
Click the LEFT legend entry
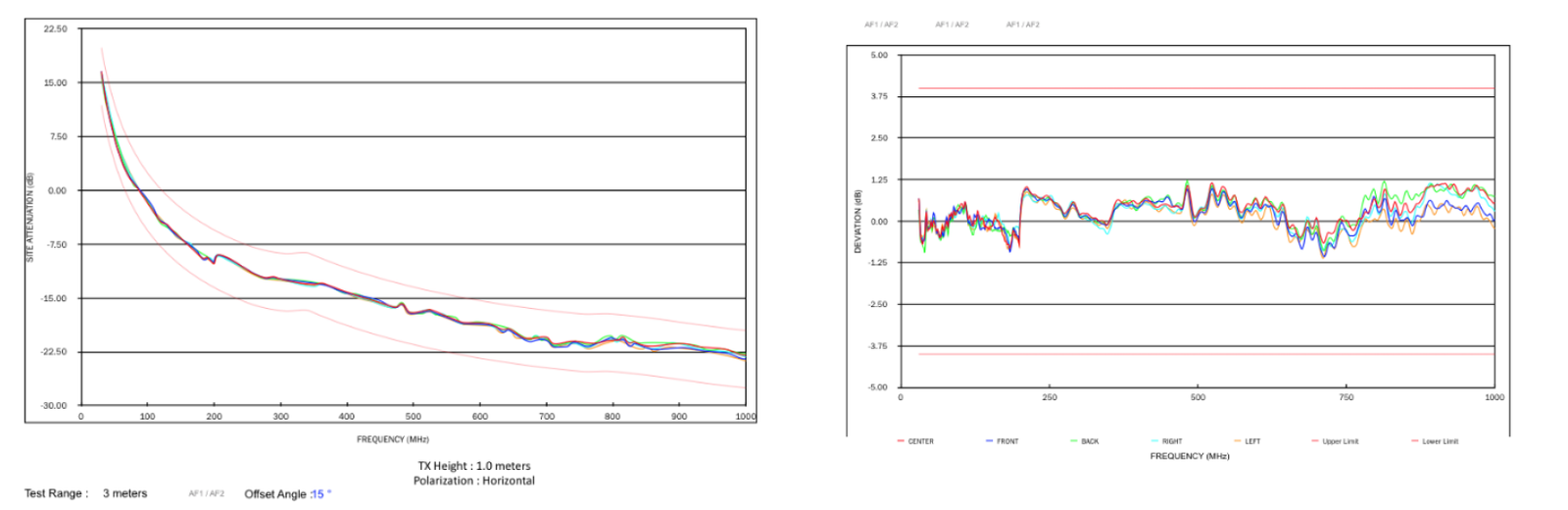point(1252,441)
